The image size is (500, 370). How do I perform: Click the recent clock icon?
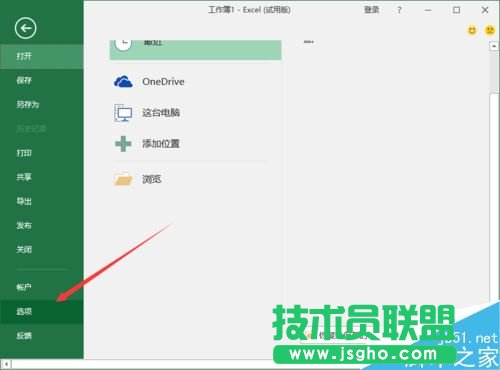pyautogui.click(x=123, y=44)
